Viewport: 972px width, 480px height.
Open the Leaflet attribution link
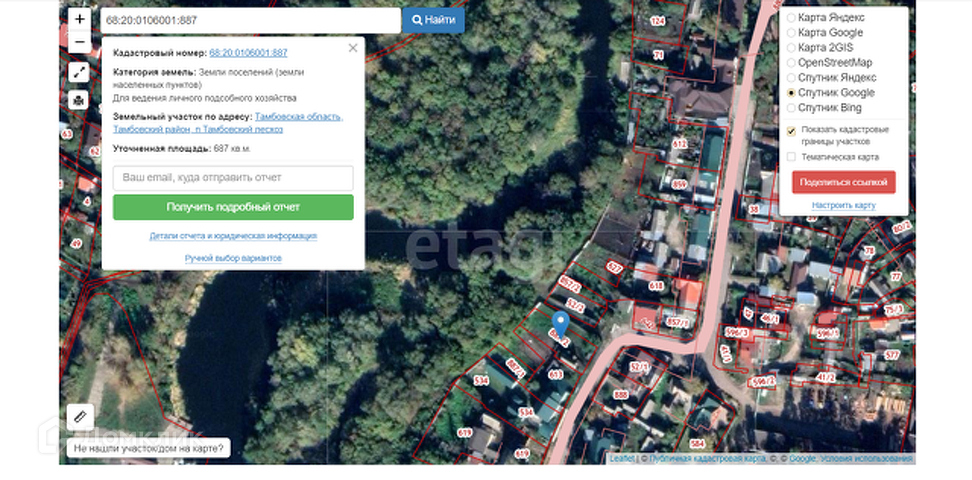[622, 458]
